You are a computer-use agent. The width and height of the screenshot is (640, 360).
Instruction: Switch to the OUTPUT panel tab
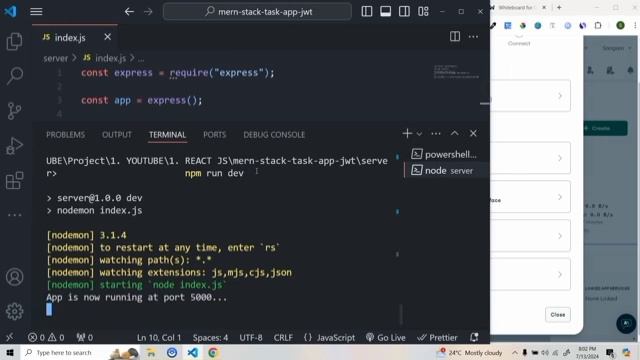tap(117, 135)
